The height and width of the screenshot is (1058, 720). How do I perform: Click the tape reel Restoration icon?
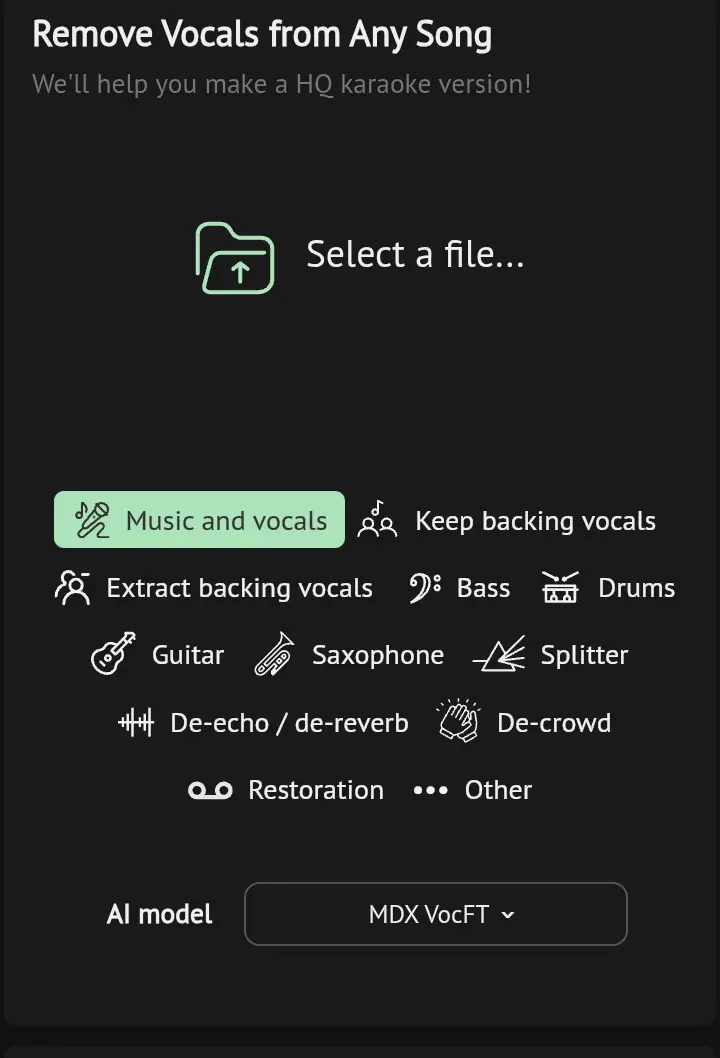tap(211, 790)
